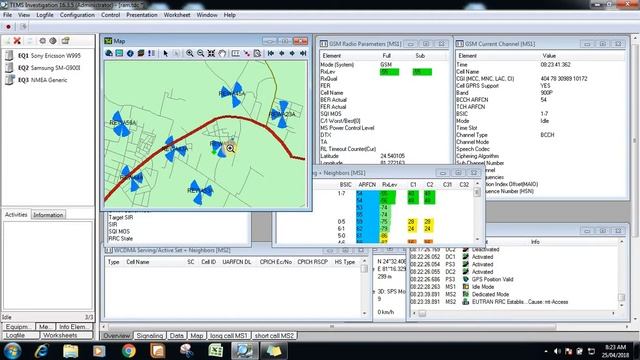The width and height of the screenshot is (640, 360).
Task: Open the File menu
Action: click(x=7, y=15)
